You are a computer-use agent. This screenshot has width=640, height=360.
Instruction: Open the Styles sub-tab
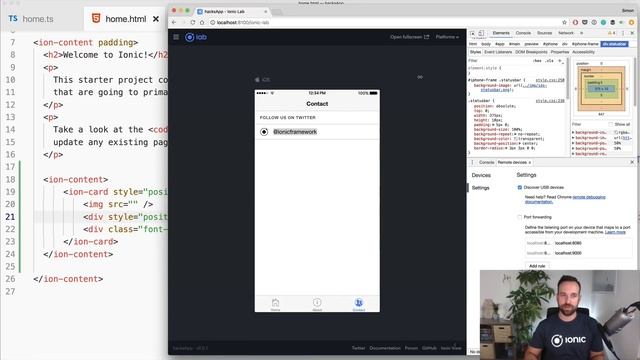[475, 52]
